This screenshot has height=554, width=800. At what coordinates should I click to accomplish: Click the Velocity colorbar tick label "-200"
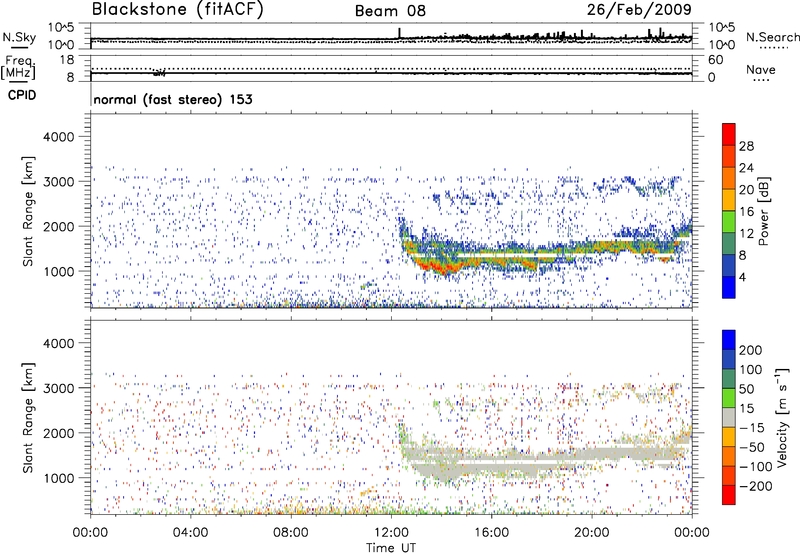click(x=755, y=486)
